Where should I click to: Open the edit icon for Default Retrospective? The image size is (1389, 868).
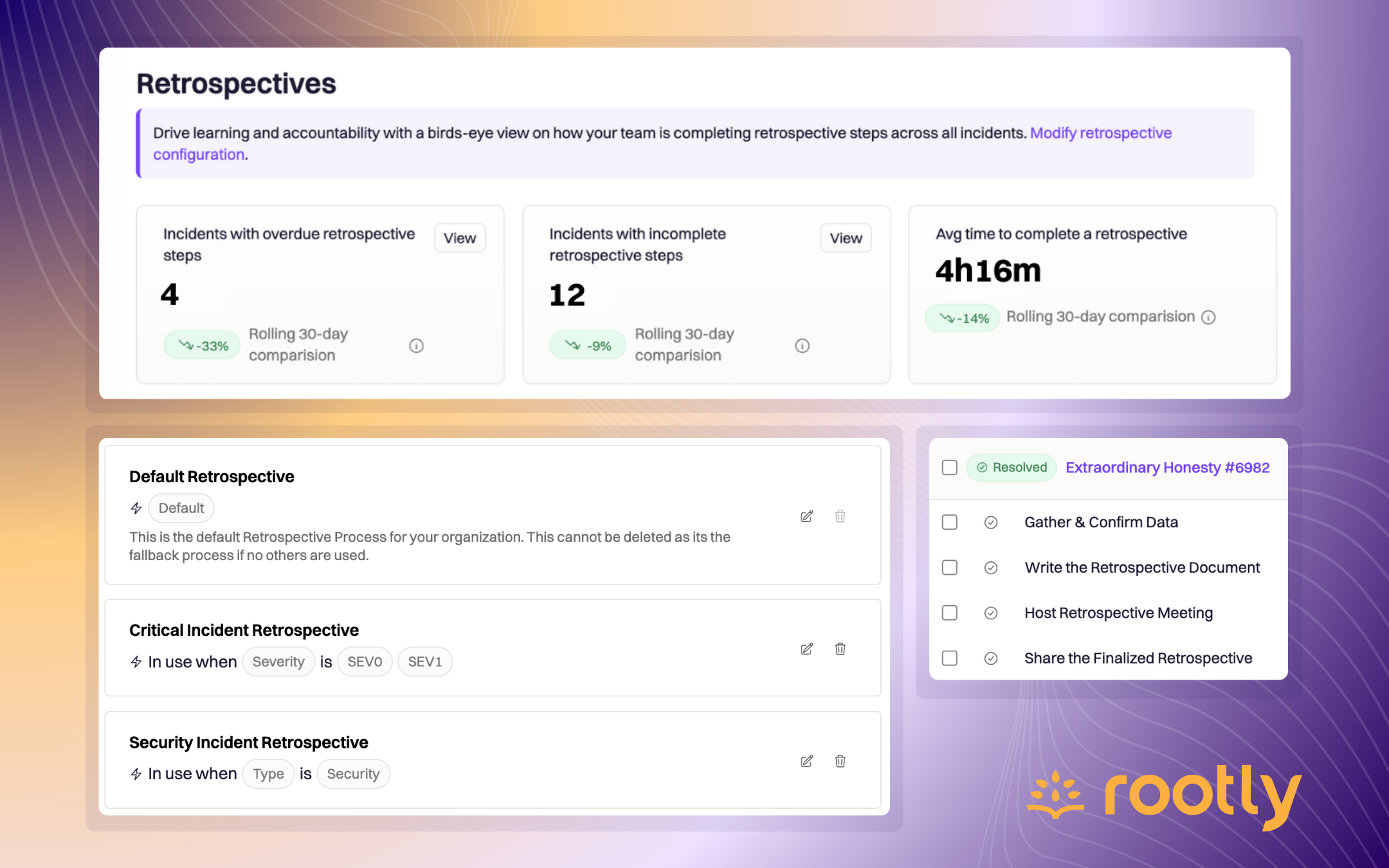click(x=807, y=516)
